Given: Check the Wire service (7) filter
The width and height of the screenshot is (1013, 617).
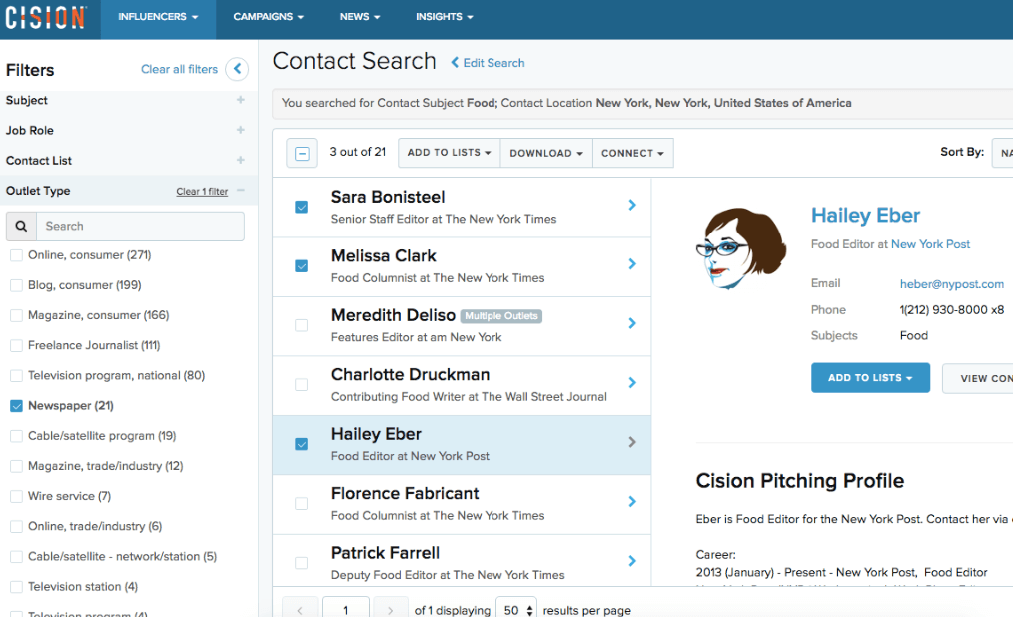Looking at the screenshot, I should pos(17,496).
